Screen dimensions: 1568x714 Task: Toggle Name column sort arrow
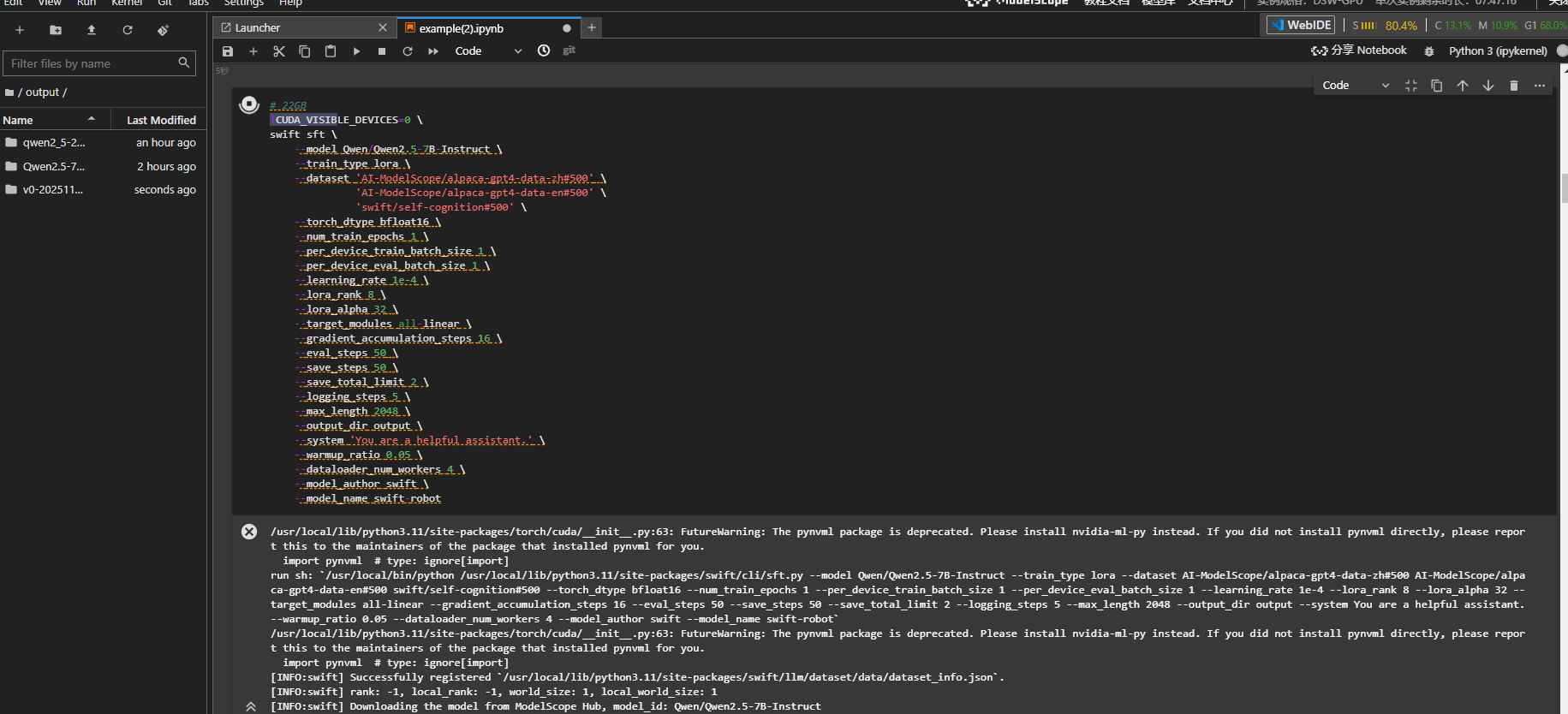click(92, 119)
